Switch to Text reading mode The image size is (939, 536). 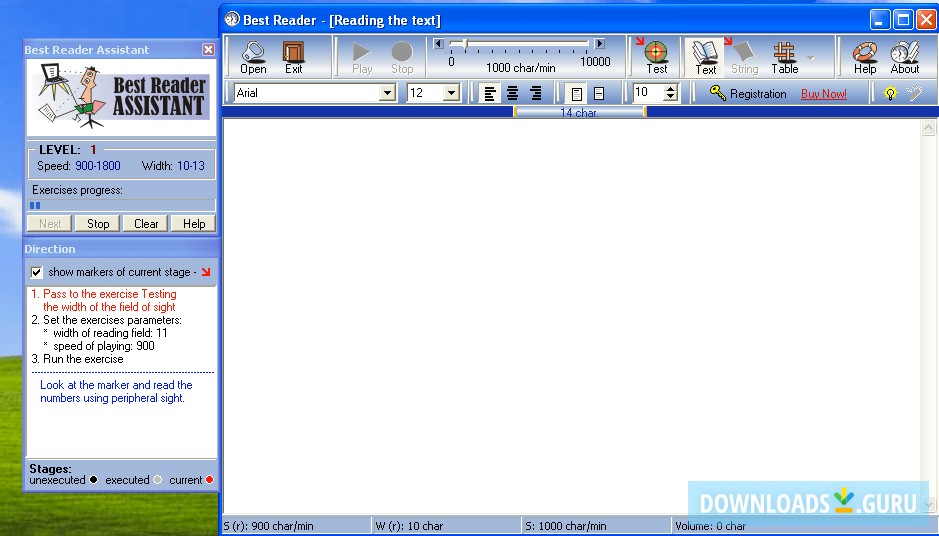point(705,57)
